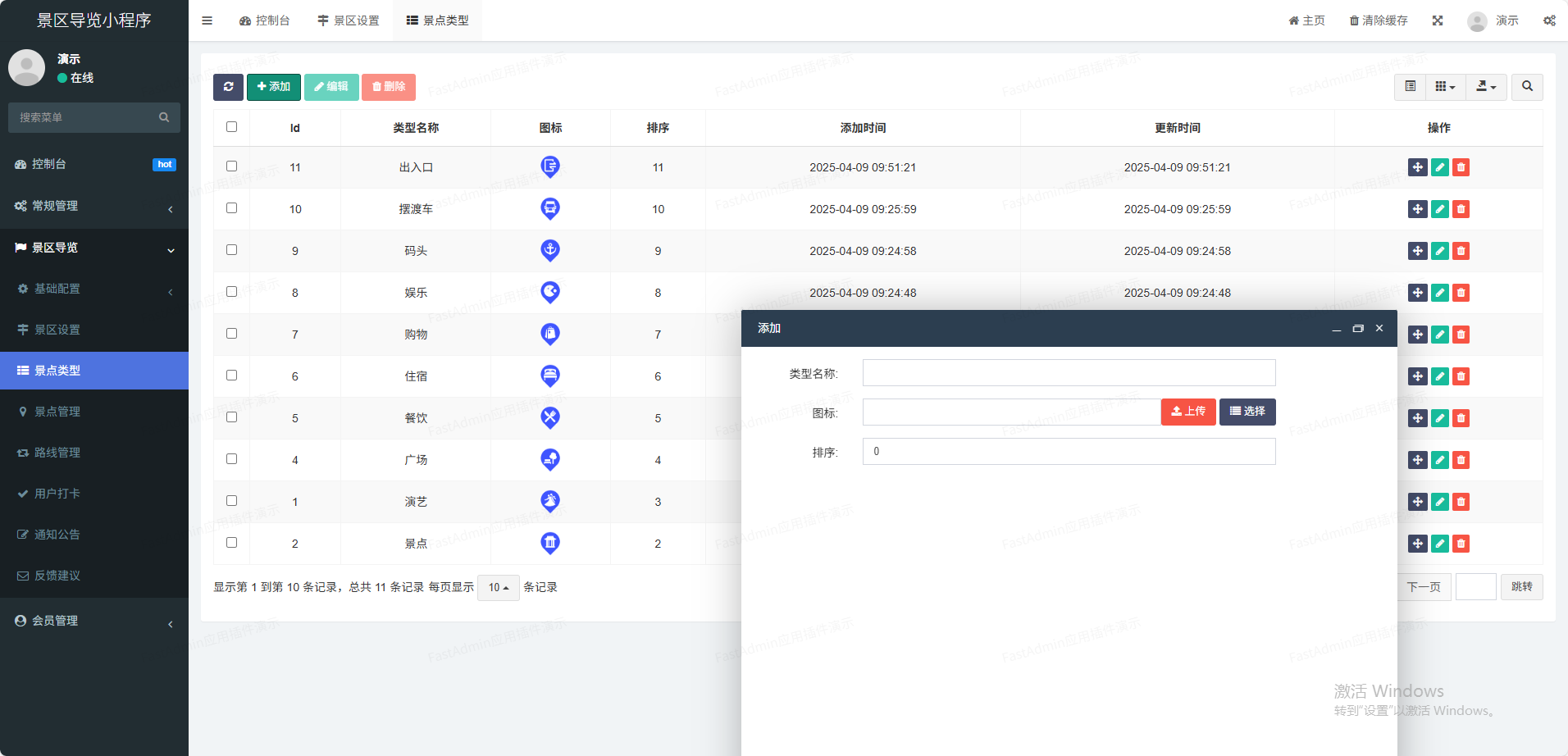
Task: Select the checkbox for 出入口 row
Action: point(231,166)
